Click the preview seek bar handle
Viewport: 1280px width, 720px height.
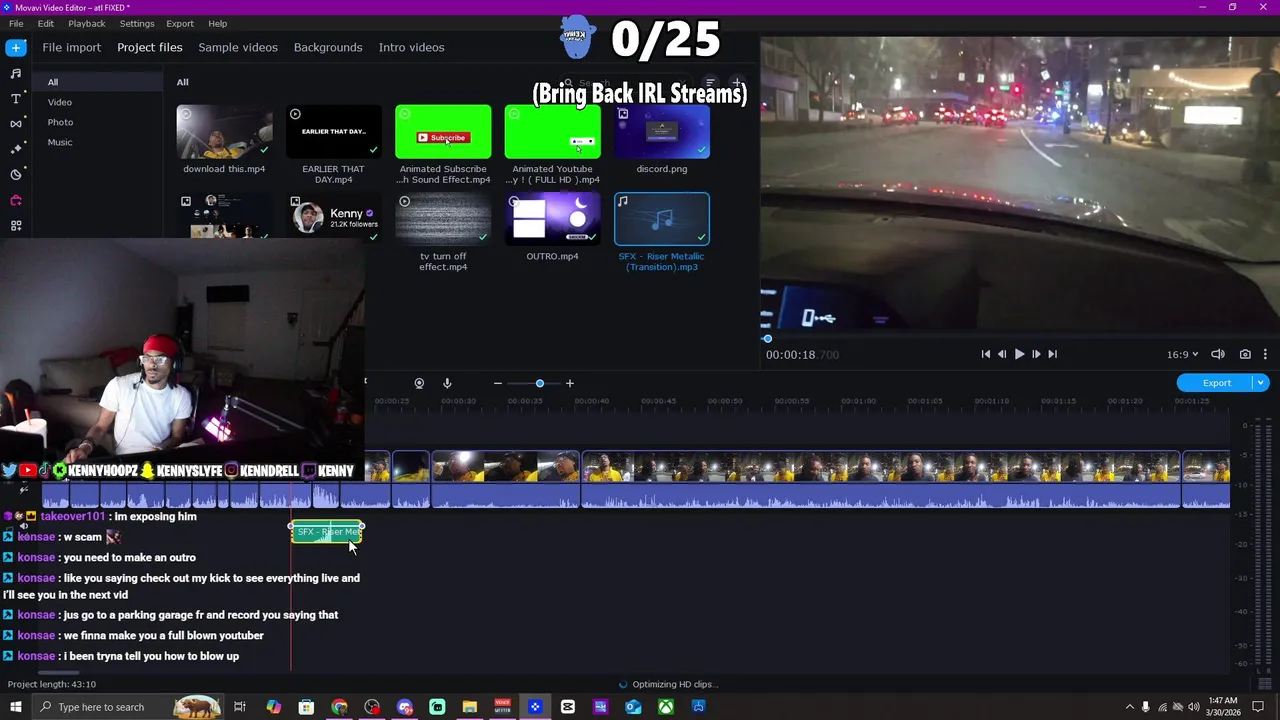[767, 339]
